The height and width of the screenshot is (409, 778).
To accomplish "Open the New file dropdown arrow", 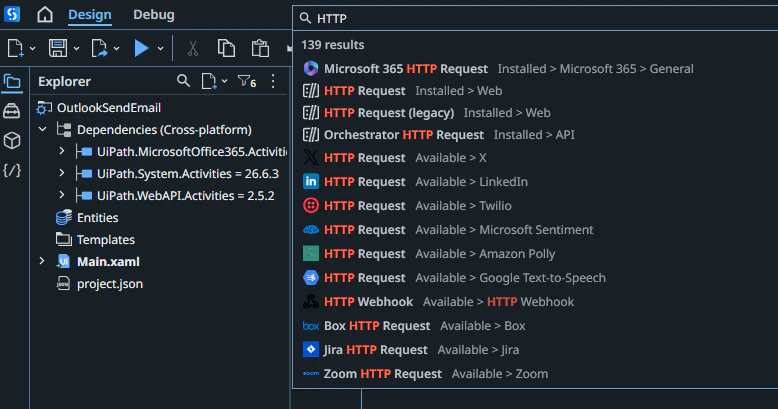I will coord(32,49).
